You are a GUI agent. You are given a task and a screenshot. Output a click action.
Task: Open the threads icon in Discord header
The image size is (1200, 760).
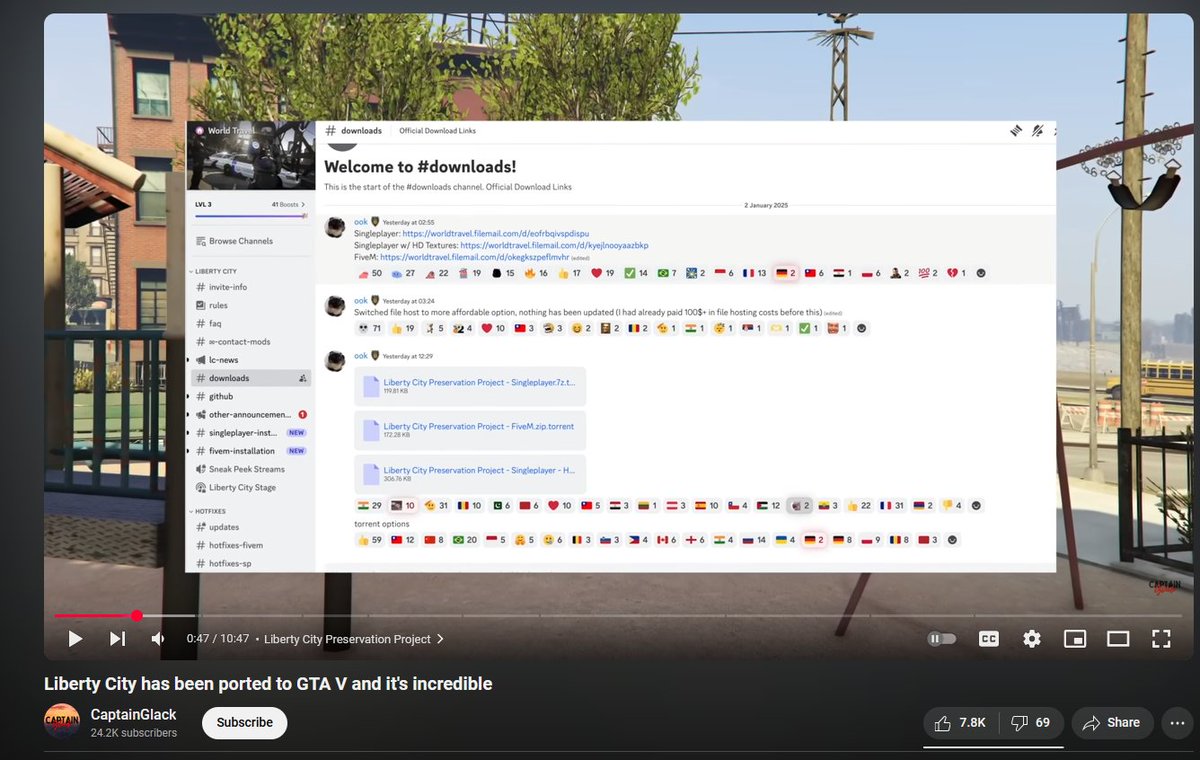(x=1015, y=130)
